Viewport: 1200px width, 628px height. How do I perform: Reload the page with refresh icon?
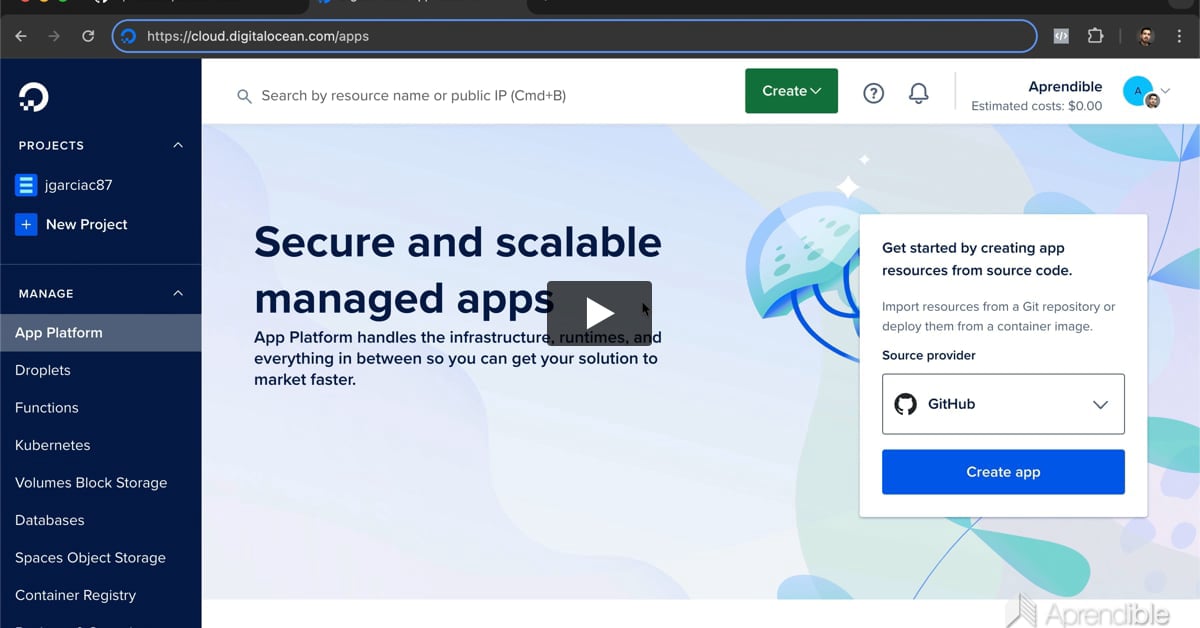[88, 36]
